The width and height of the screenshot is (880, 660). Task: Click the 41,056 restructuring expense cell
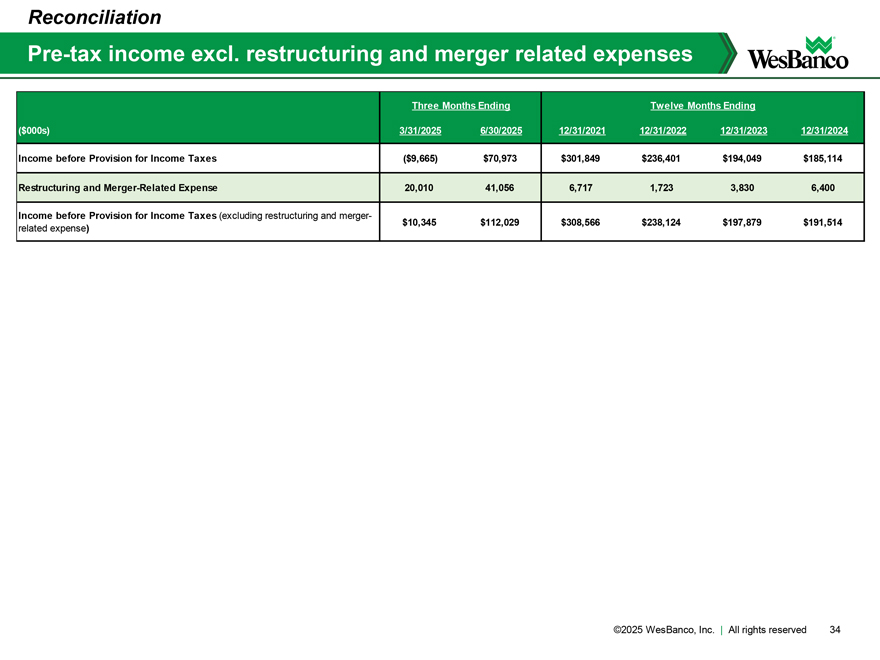coord(499,187)
